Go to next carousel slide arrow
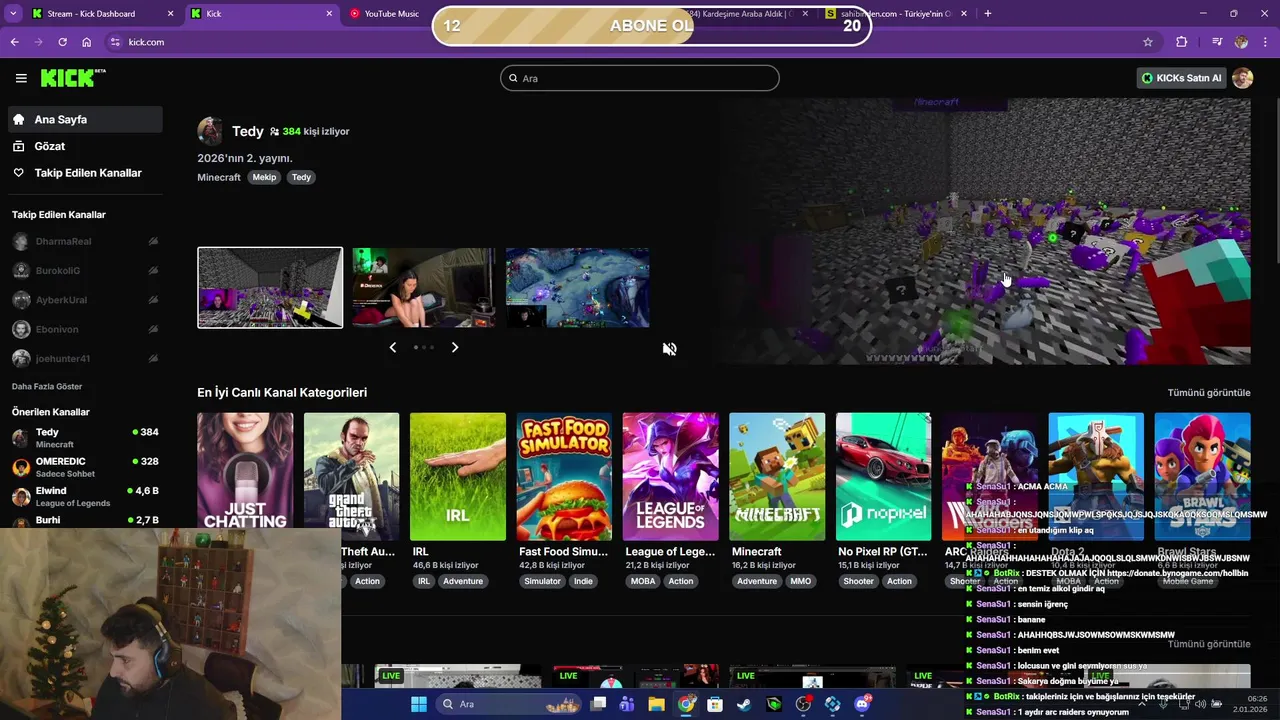The height and width of the screenshot is (720, 1280). pyautogui.click(x=455, y=347)
